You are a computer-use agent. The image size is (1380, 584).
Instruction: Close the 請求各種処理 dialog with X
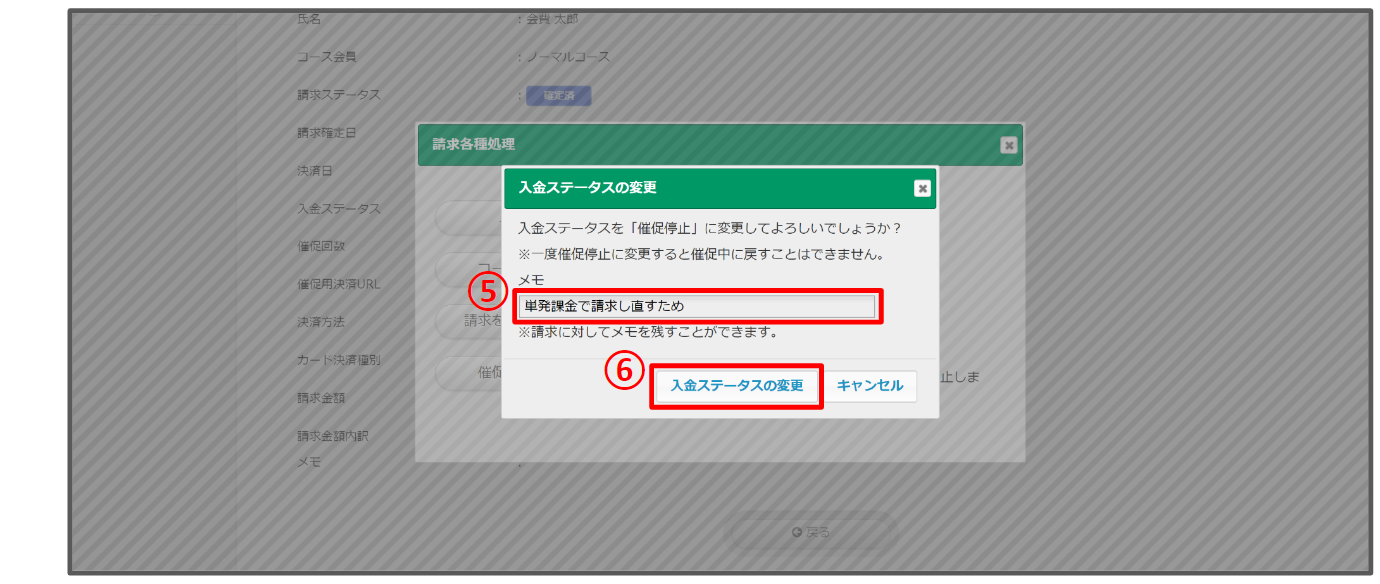pyautogui.click(x=1009, y=145)
